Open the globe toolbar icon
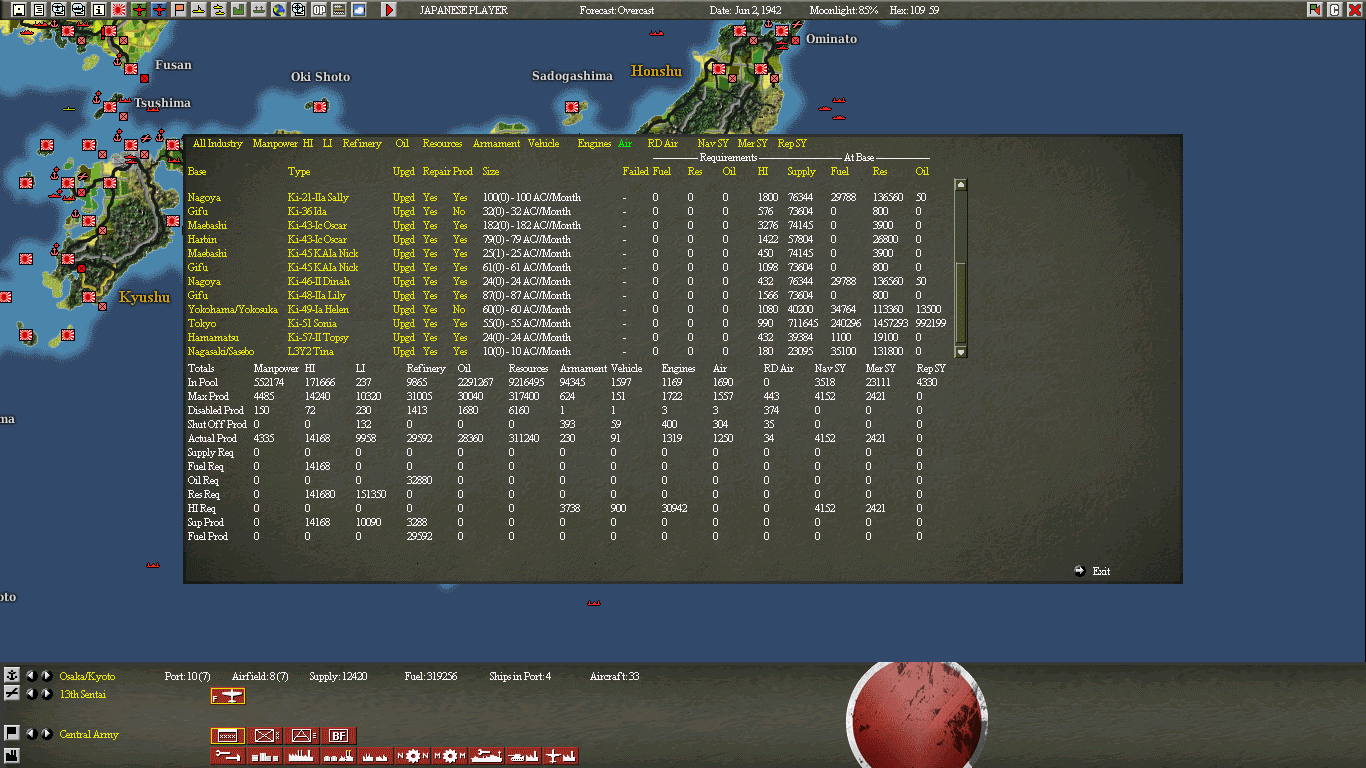Image resolution: width=1366 pixels, height=768 pixels. (x=279, y=10)
